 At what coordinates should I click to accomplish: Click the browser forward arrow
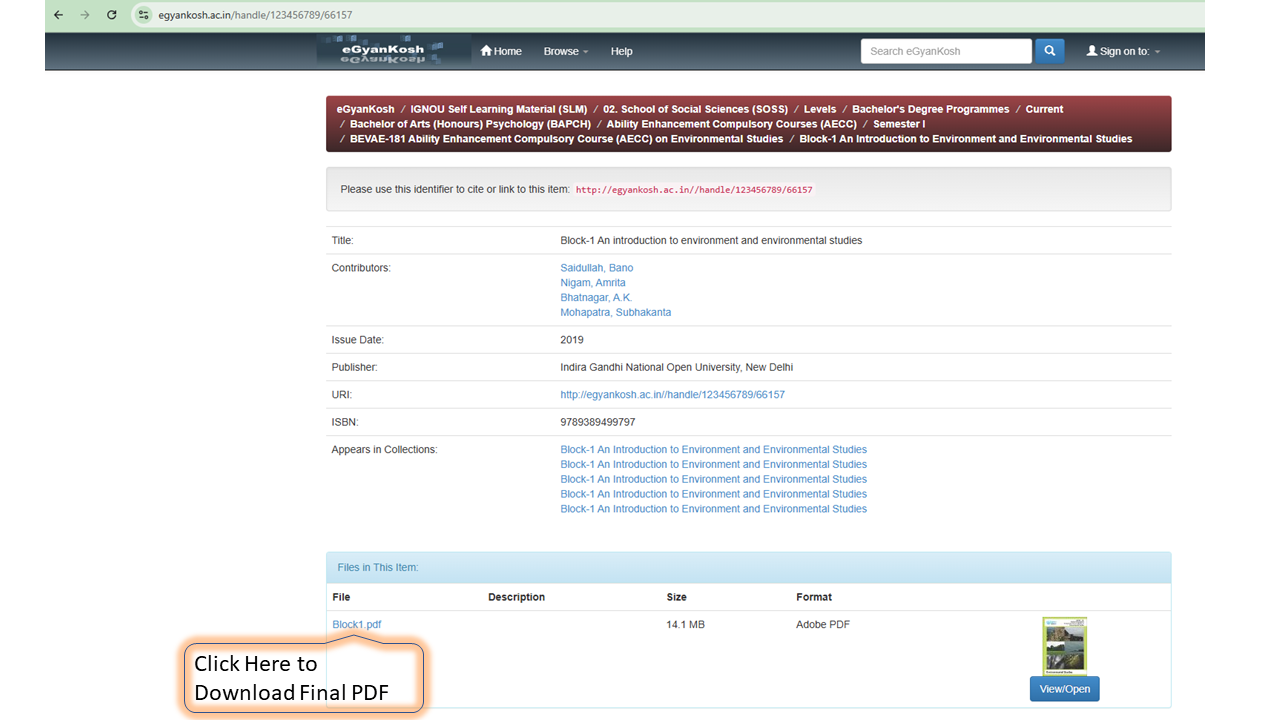(84, 15)
